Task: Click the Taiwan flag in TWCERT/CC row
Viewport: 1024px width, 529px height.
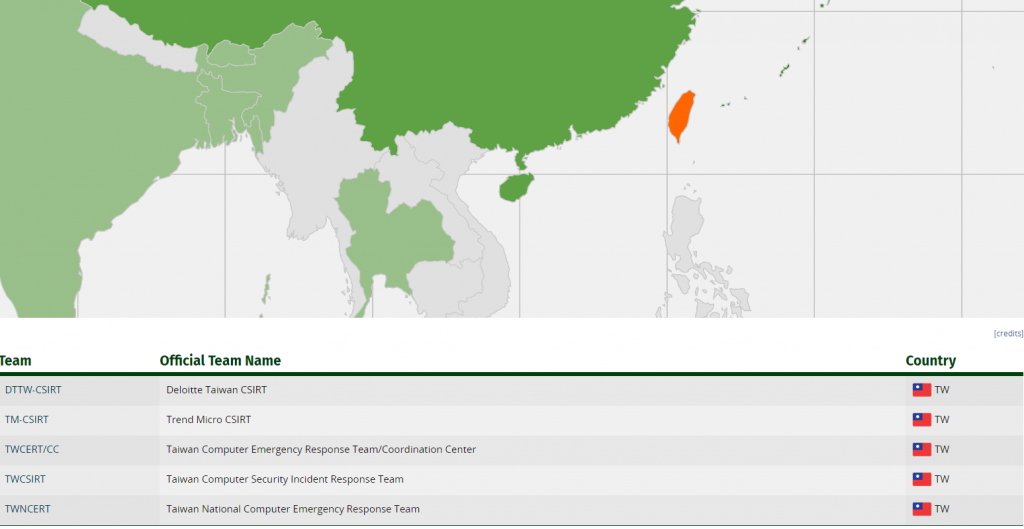Action: point(921,449)
